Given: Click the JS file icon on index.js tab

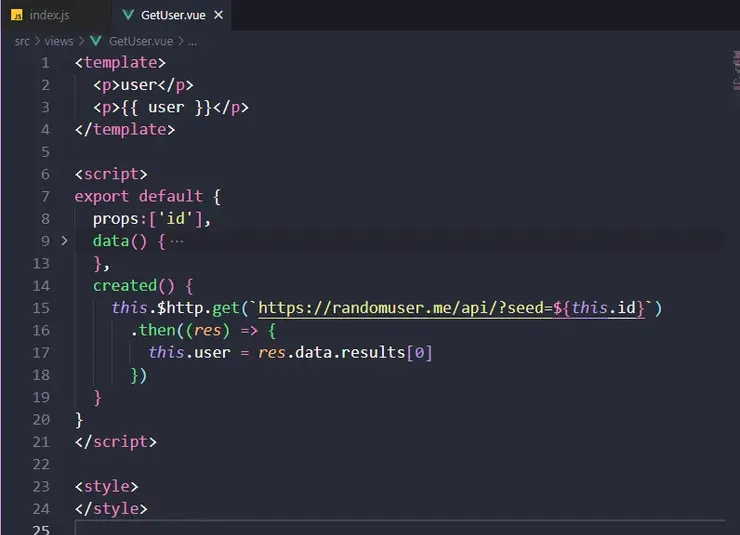Looking at the screenshot, I should click(x=17, y=16).
